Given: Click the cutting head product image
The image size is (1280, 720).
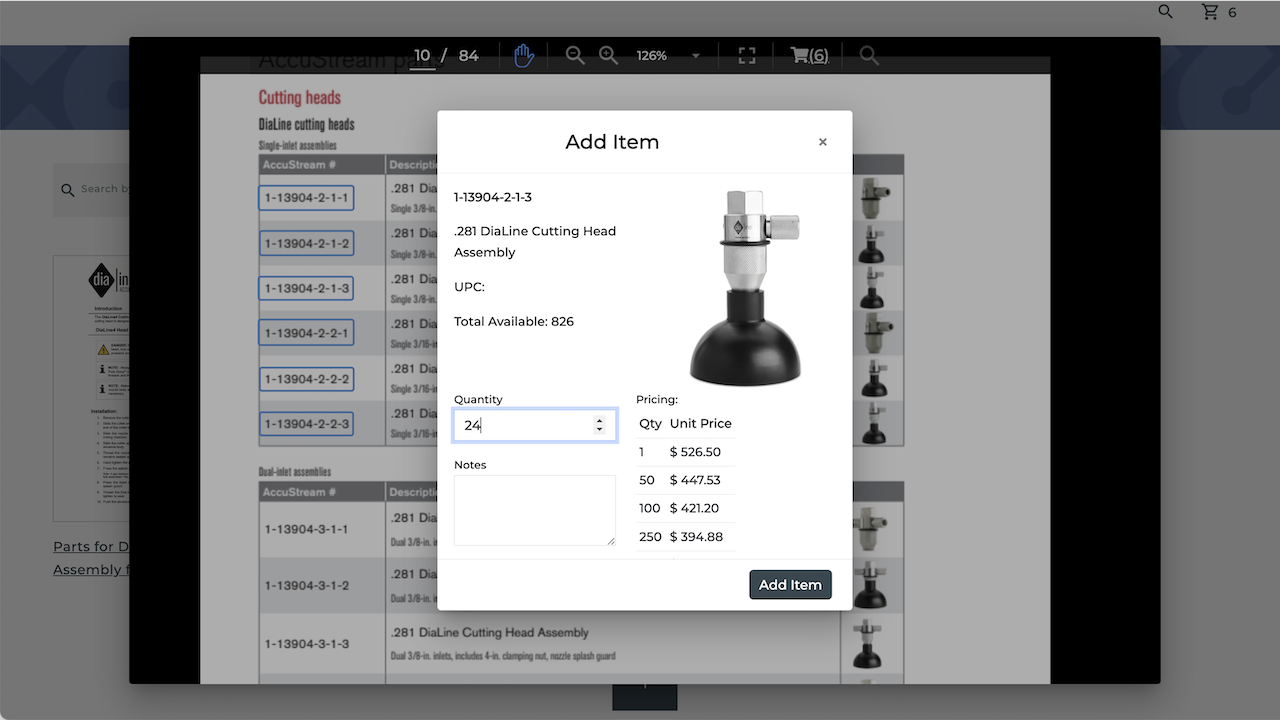Looking at the screenshot, I should pos(745,287).
